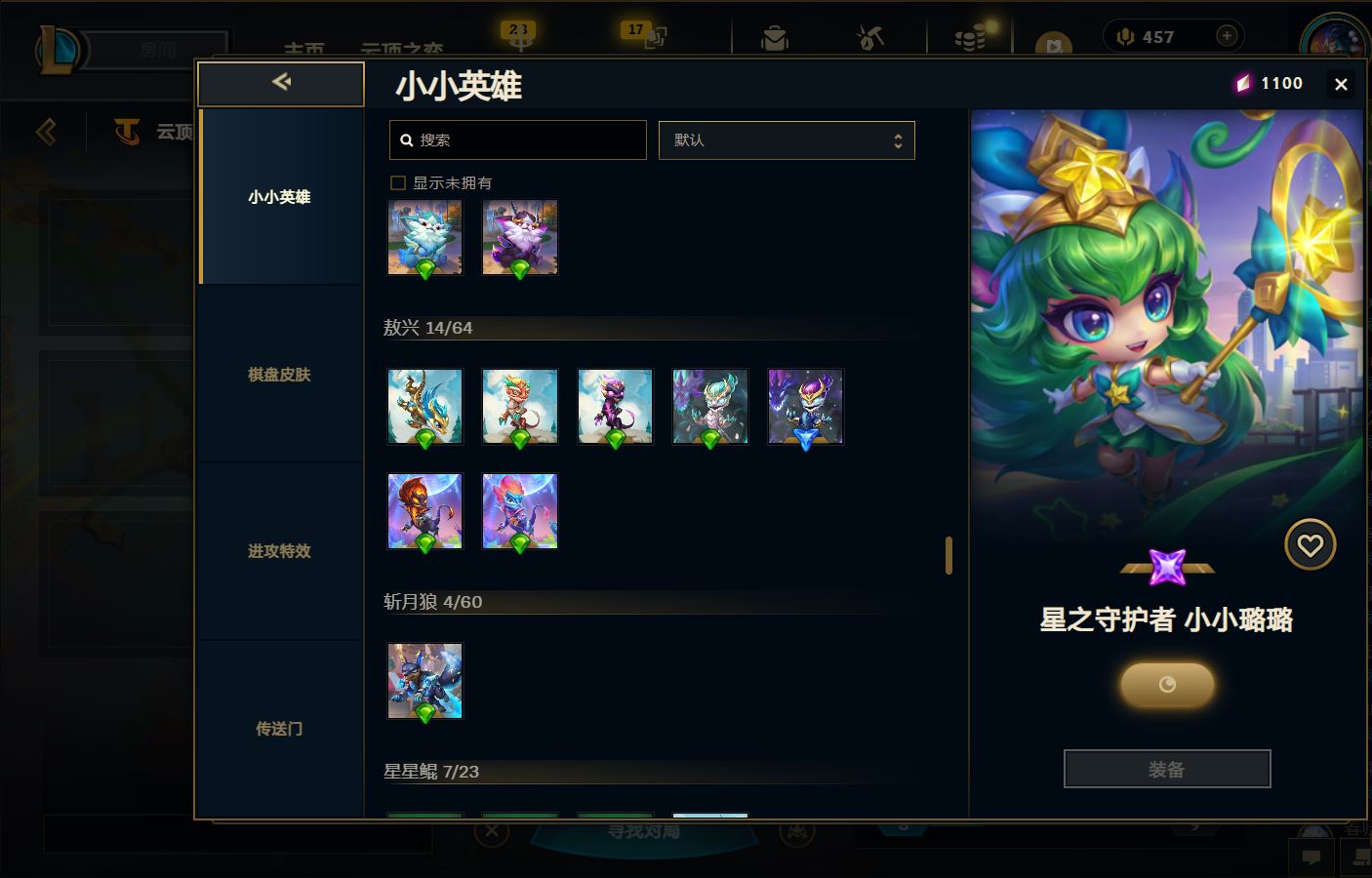Favorite the skin with the heart icon

click(x=1310, y=545)
